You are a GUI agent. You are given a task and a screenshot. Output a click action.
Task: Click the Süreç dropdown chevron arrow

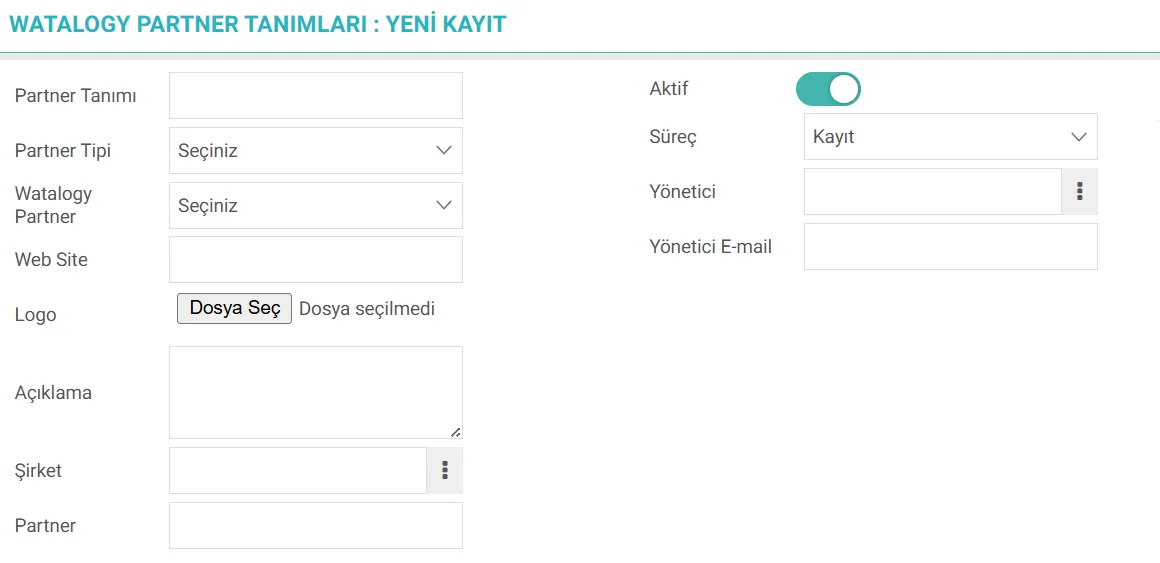[x=1078, y=137]
